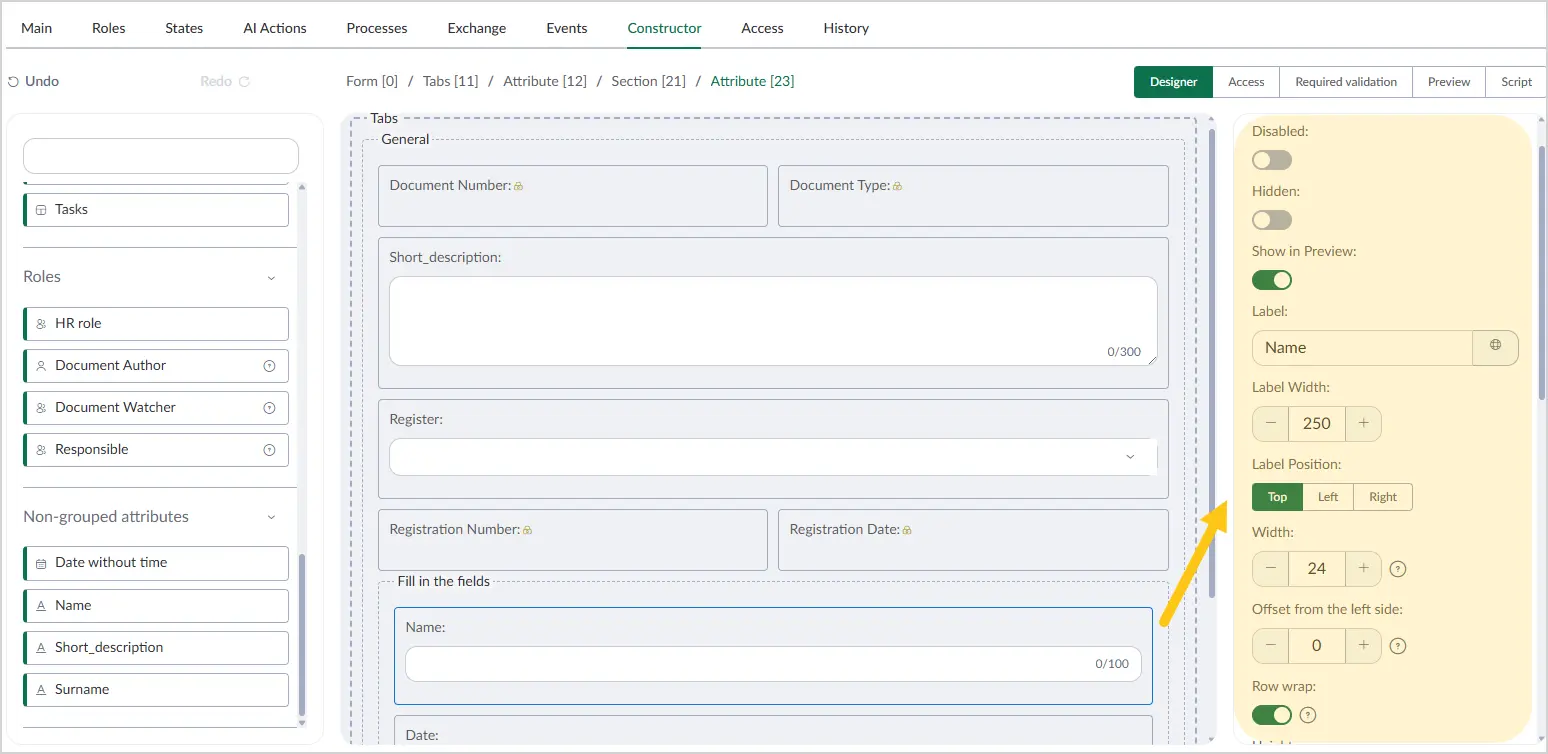
Task: Open the Script mode
Action: (x=1516, y=82)
